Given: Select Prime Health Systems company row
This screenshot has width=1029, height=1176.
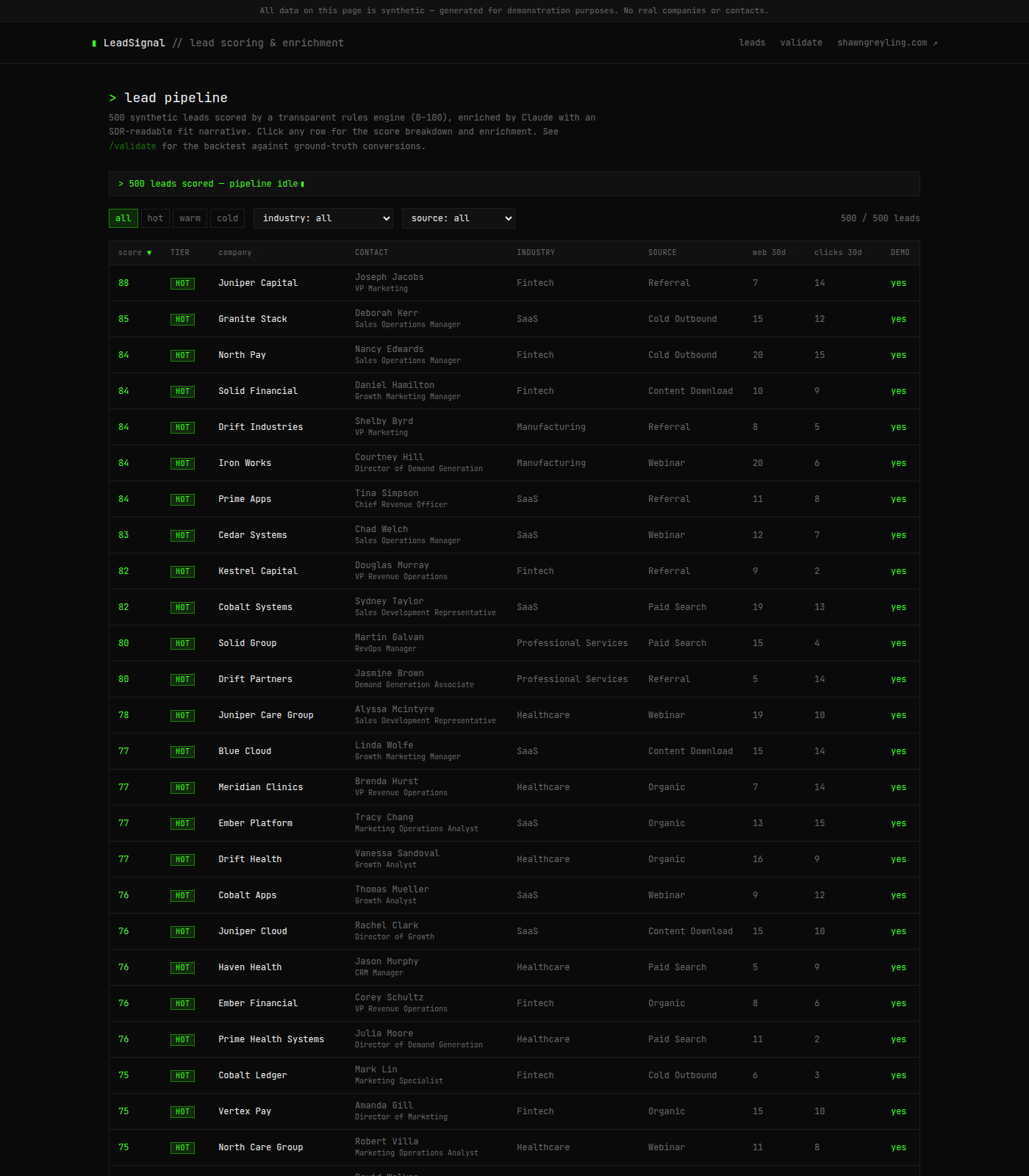Looking at the screenshot, I should 514,1039.
